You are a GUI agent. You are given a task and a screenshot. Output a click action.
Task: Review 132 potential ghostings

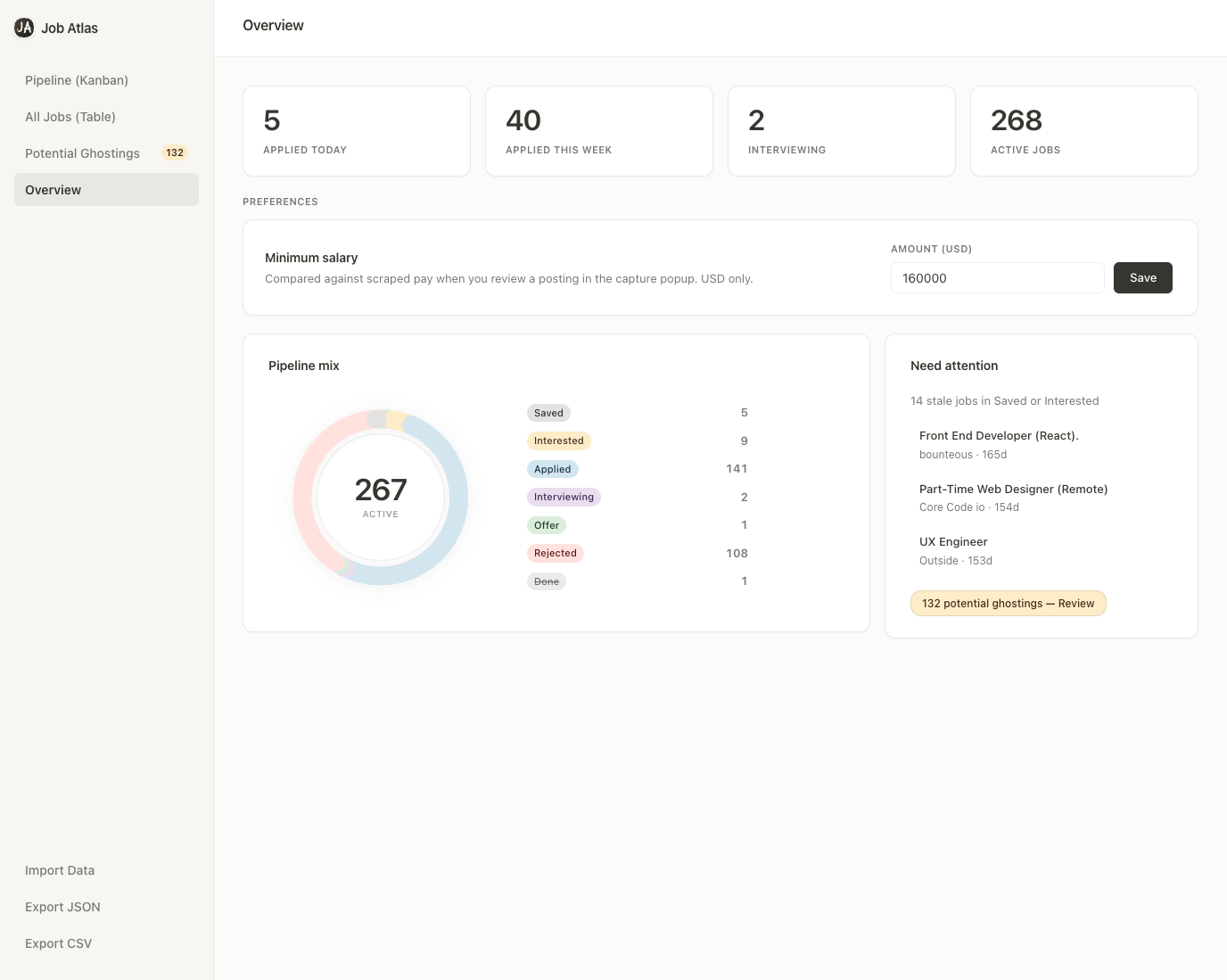pos(1008,604)
